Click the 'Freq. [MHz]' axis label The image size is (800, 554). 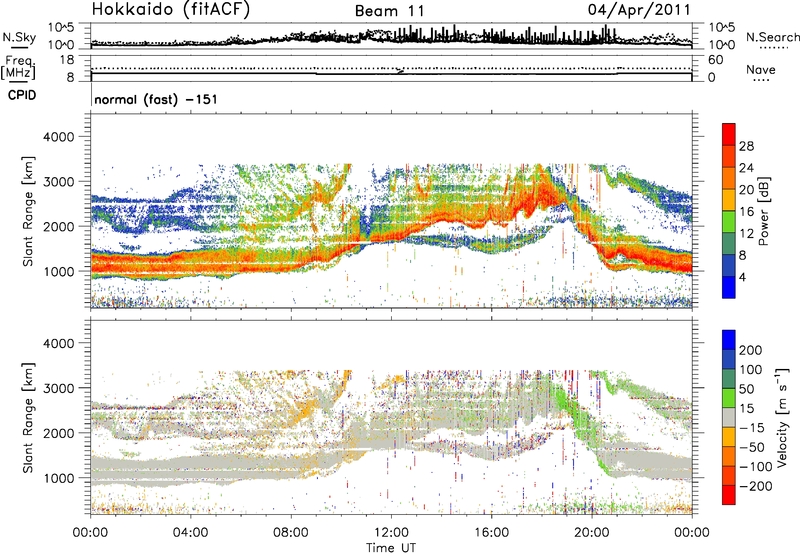18,68
